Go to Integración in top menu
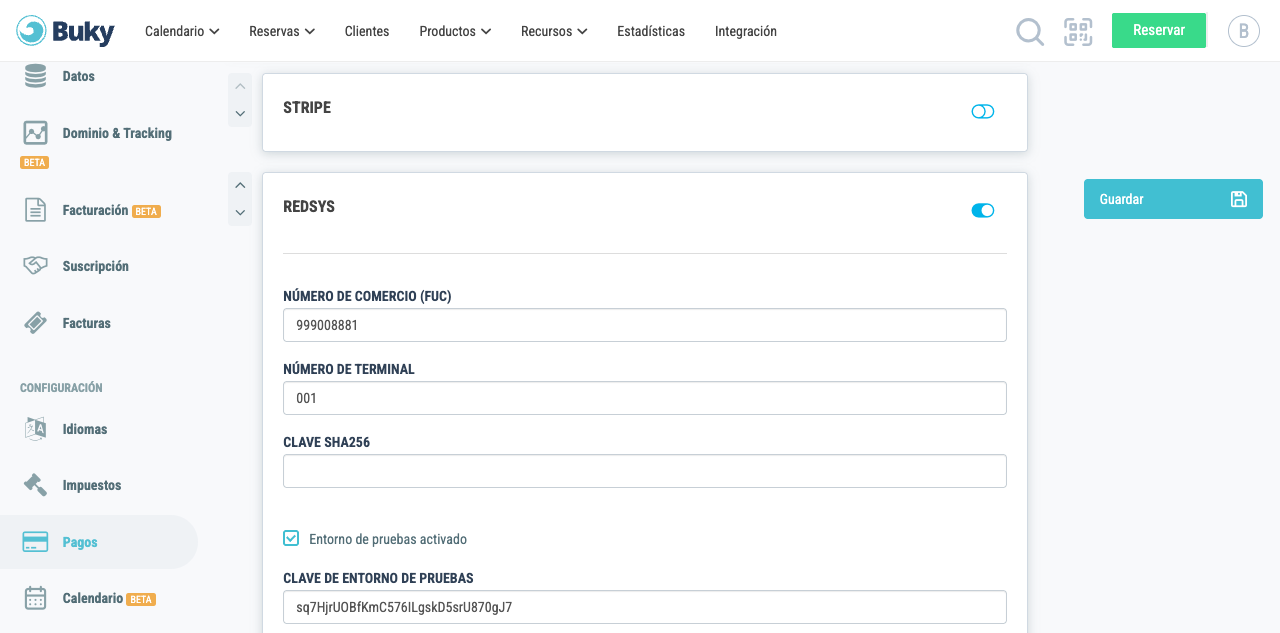The width and height of the screenshot is (1280, 633). click(x=746, y=31)
